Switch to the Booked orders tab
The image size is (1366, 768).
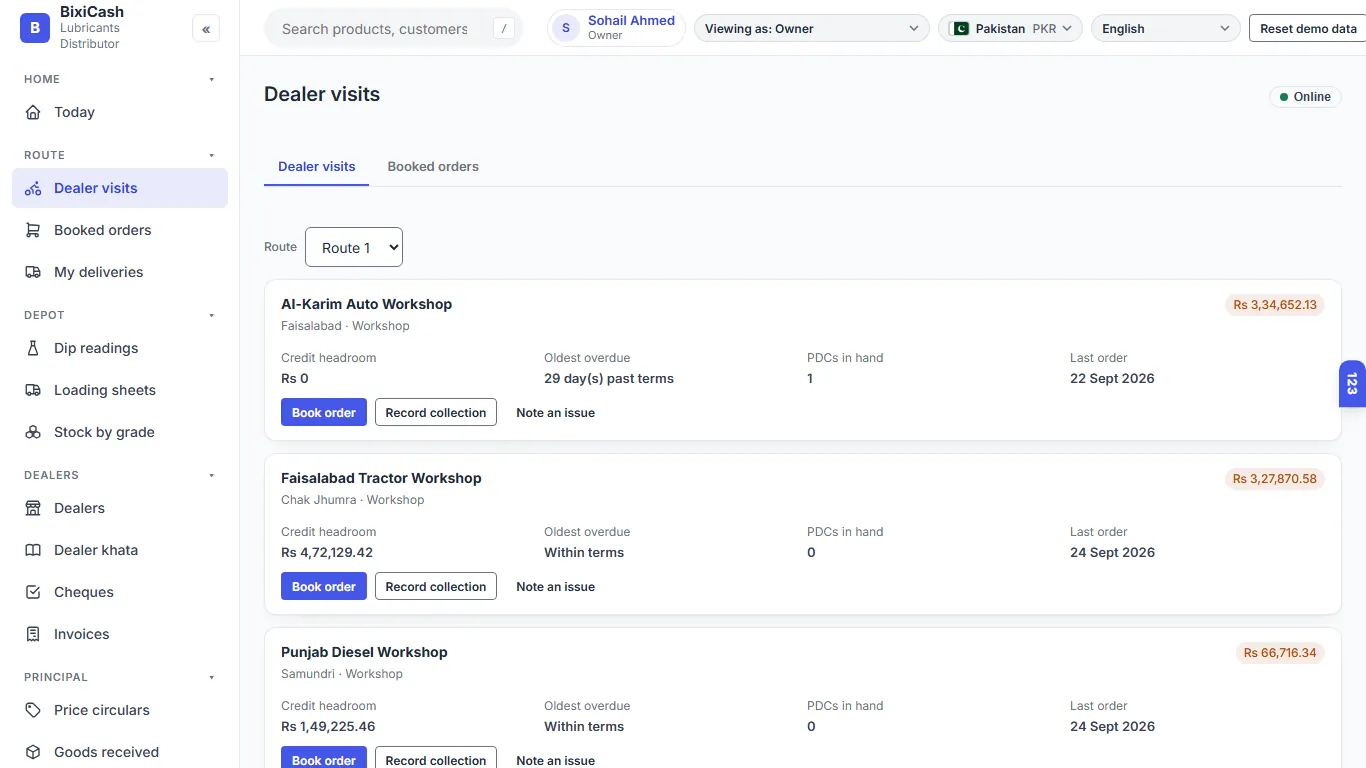[433, 167]
